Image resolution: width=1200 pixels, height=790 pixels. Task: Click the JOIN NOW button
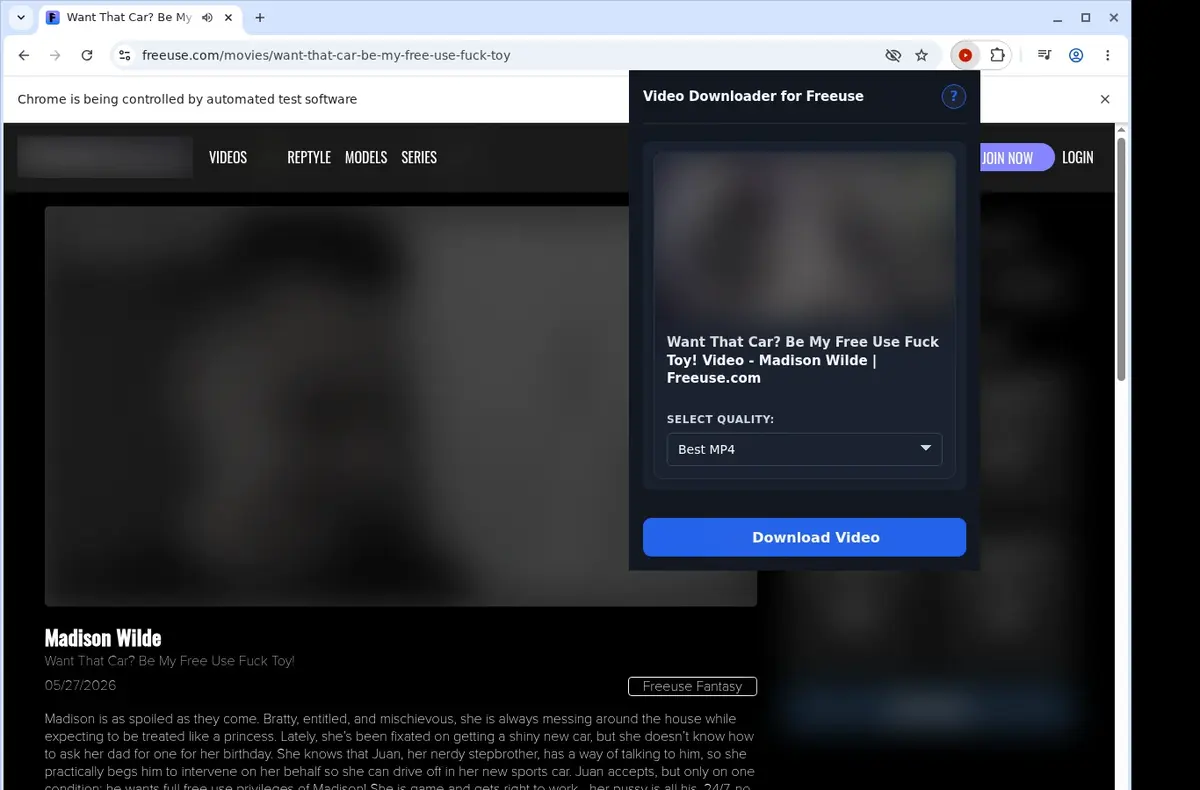pyautogui.click(x=1016, y=157)
